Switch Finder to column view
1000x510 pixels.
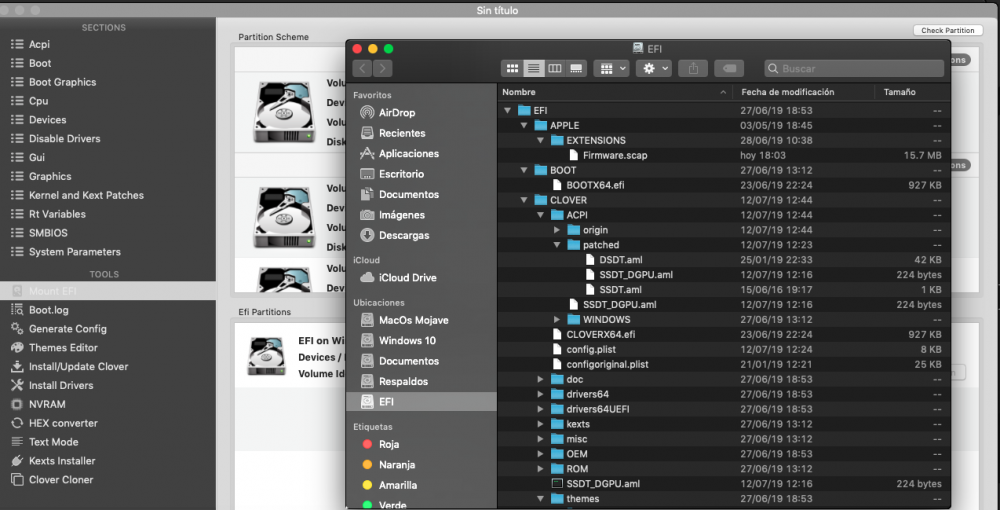pyautogui.click(x=555, y=68)
